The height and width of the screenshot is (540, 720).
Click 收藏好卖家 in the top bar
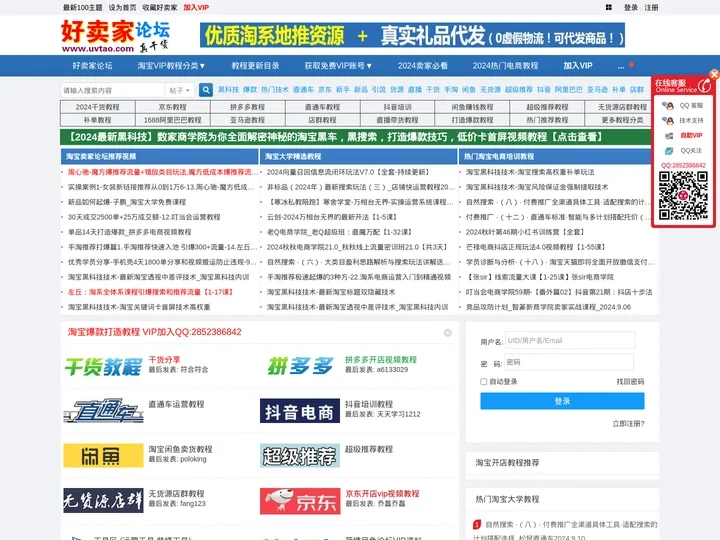pos(160,7)
